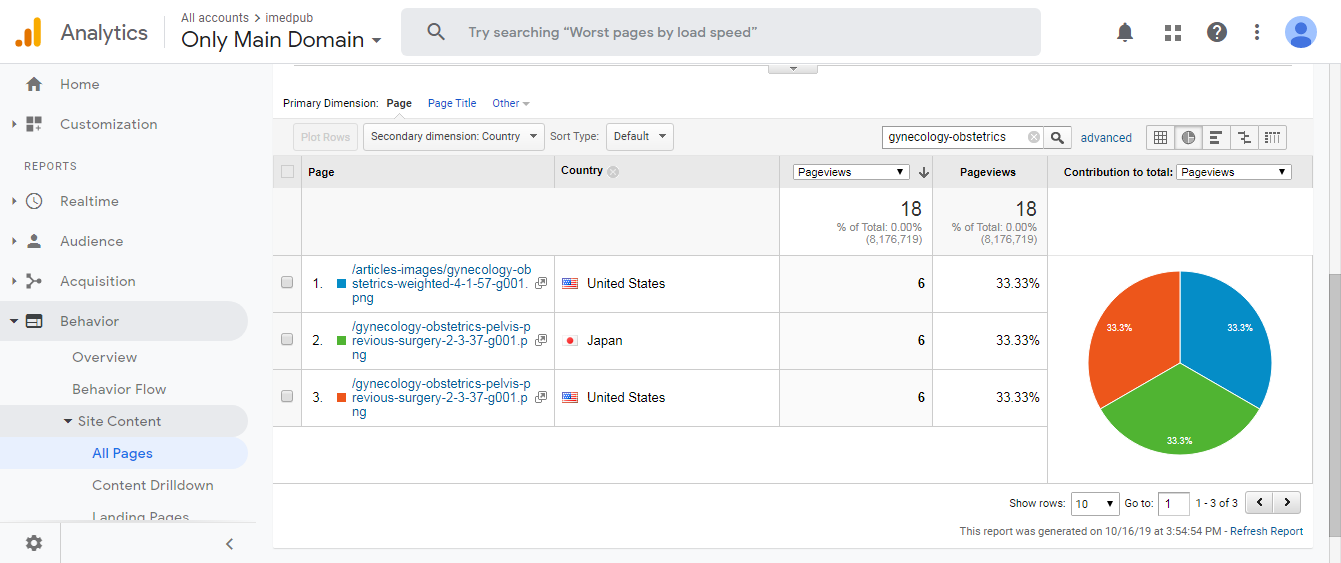Tick the Japan row checkbox

tap(288, 340)
